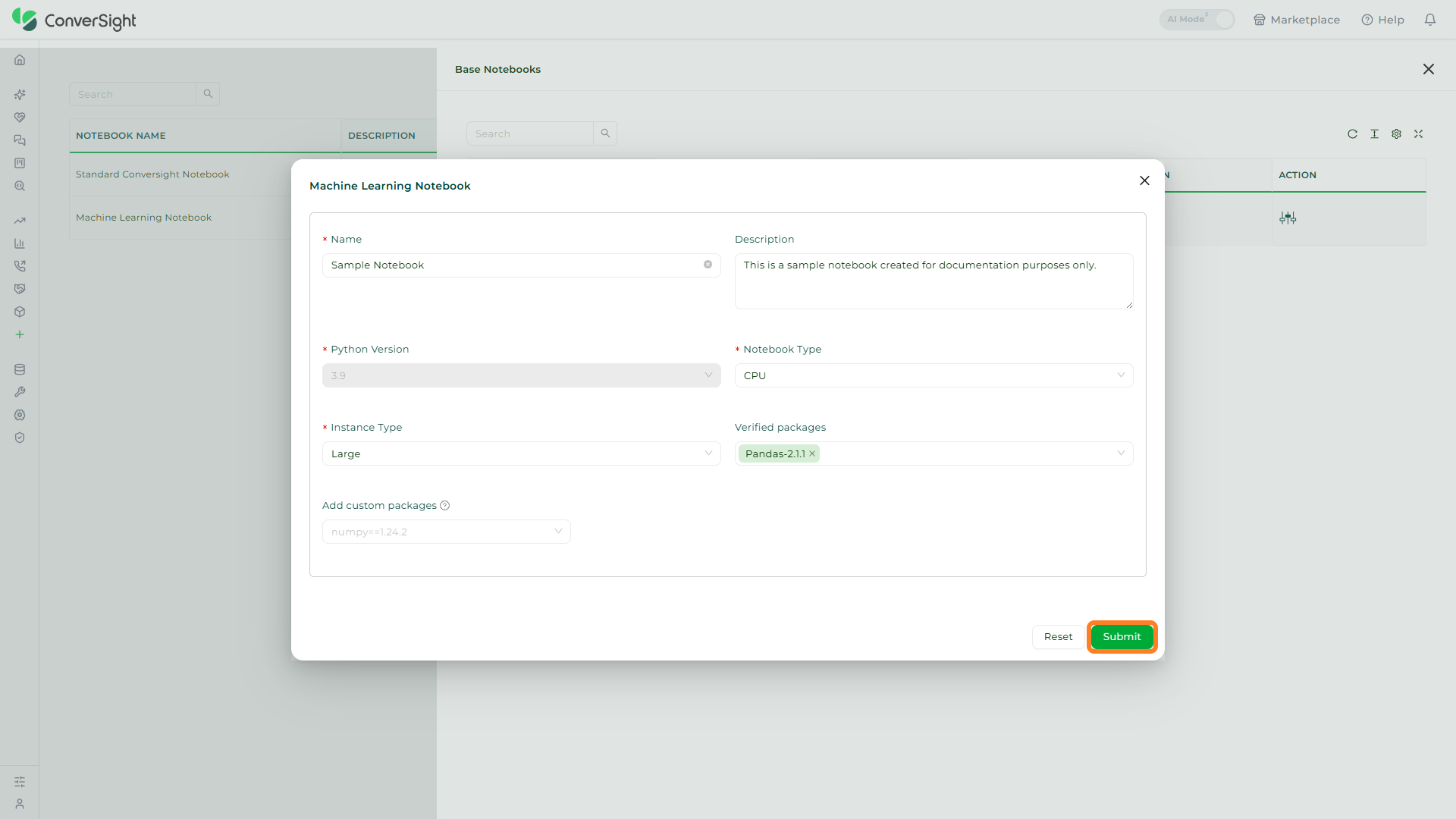Open the Add custom packages dropdown
Image resolution: width=1456 pixels, height=819 pixels.
tap(446, 532)
